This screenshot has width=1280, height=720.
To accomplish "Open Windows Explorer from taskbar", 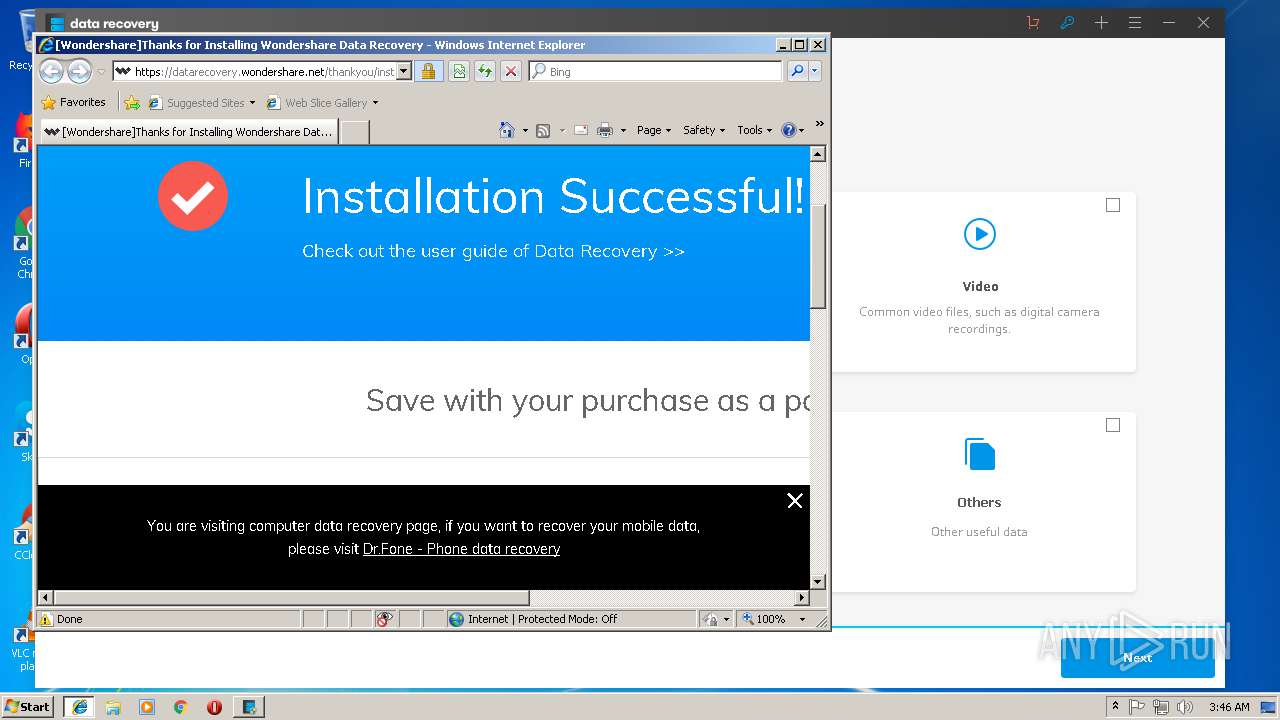I will (113, 707).
